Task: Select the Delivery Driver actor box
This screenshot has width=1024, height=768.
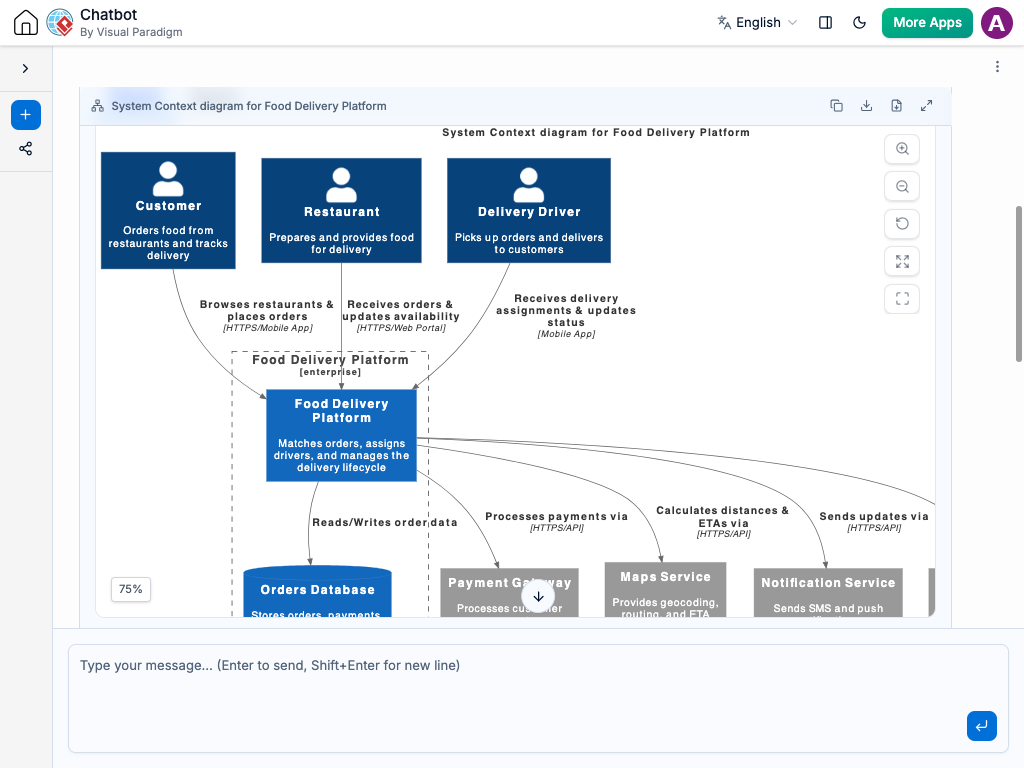Action: (x=528, y=210)
